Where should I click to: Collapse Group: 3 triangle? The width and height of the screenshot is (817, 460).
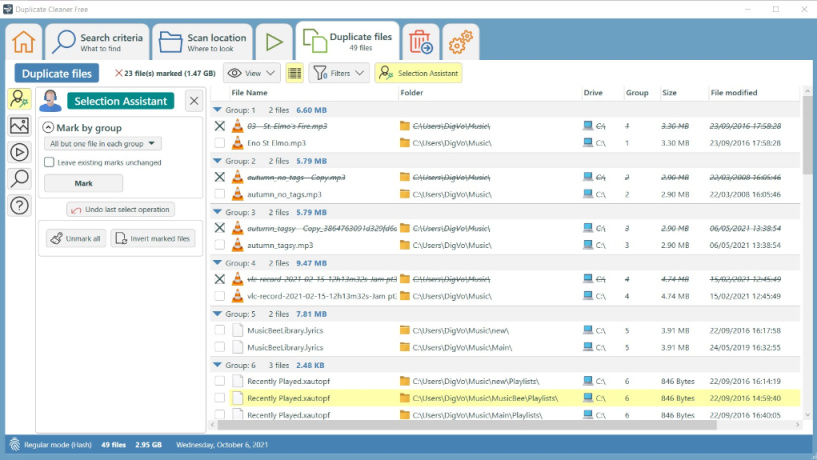pos(217,212)
